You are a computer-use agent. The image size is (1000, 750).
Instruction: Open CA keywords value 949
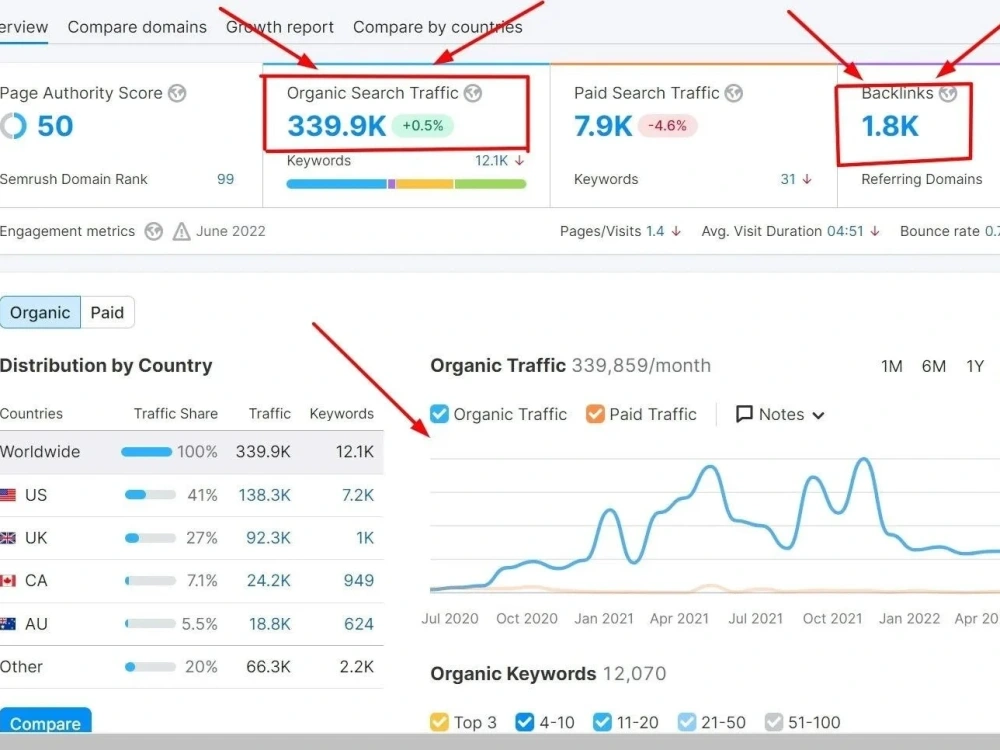358,580
